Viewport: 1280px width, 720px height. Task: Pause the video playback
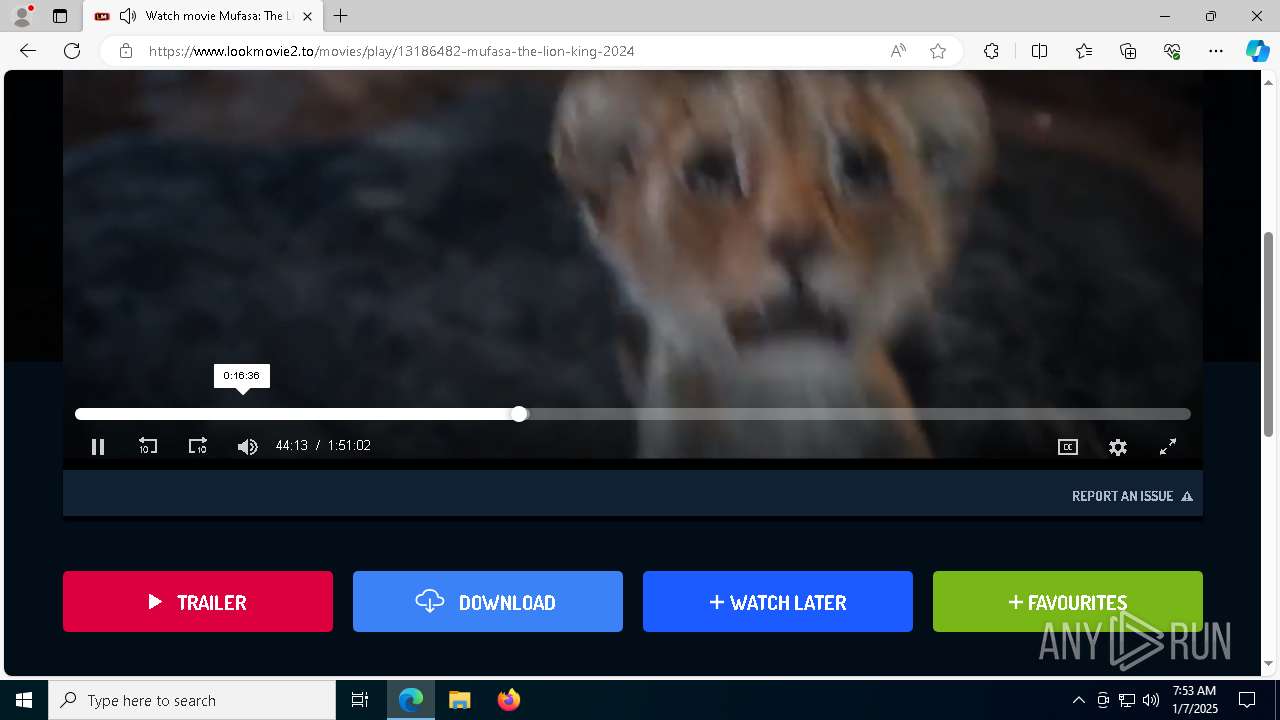point(98,447)
